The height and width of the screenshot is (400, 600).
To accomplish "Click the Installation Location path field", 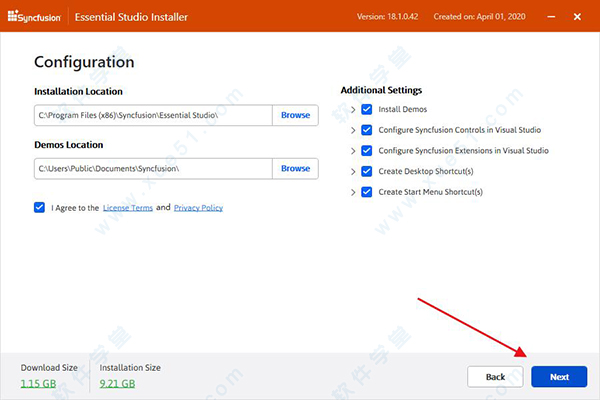I will click(153, 115).
